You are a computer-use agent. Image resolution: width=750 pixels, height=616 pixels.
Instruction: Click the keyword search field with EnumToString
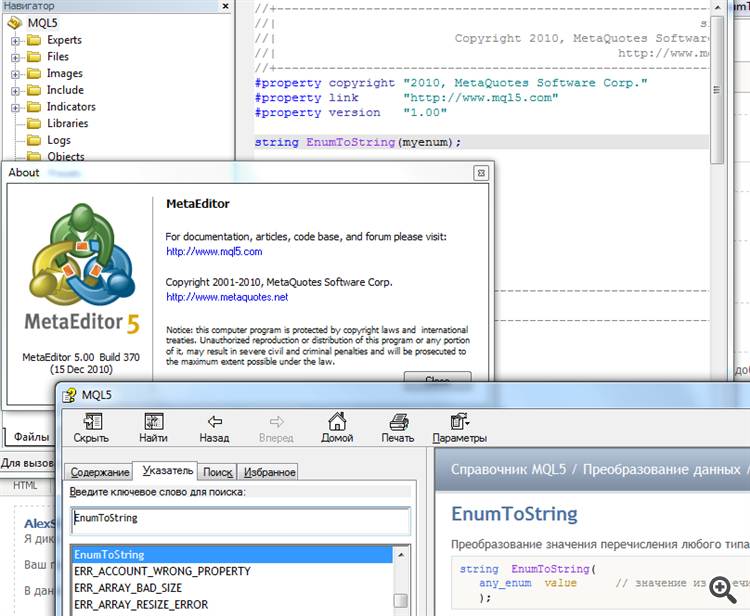click(x=241, y=520)
